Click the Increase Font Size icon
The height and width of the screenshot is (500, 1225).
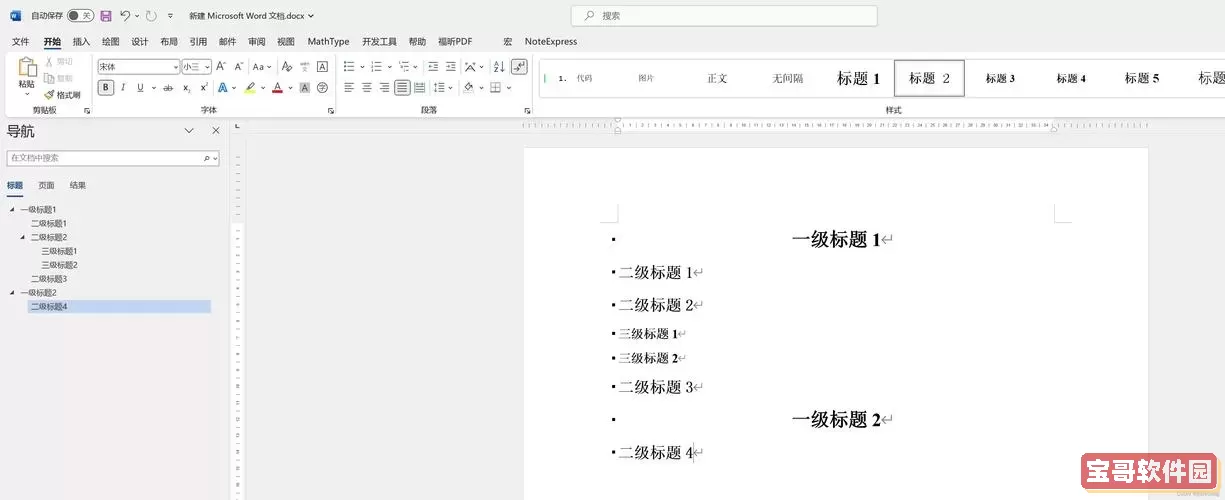click(x=221, y=67)
